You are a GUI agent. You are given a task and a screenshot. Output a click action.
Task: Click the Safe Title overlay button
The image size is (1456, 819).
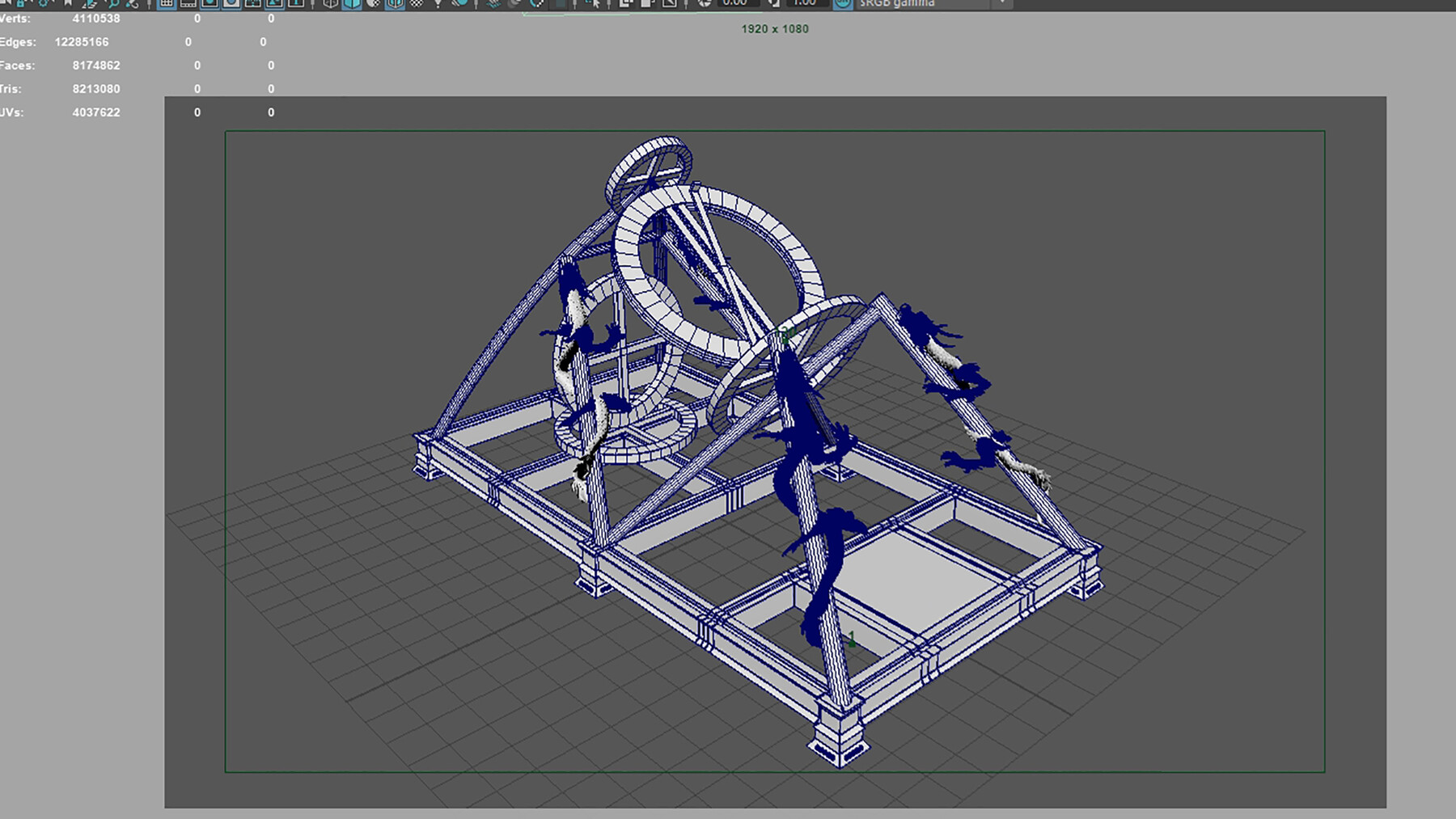click(x=296, y=3)
